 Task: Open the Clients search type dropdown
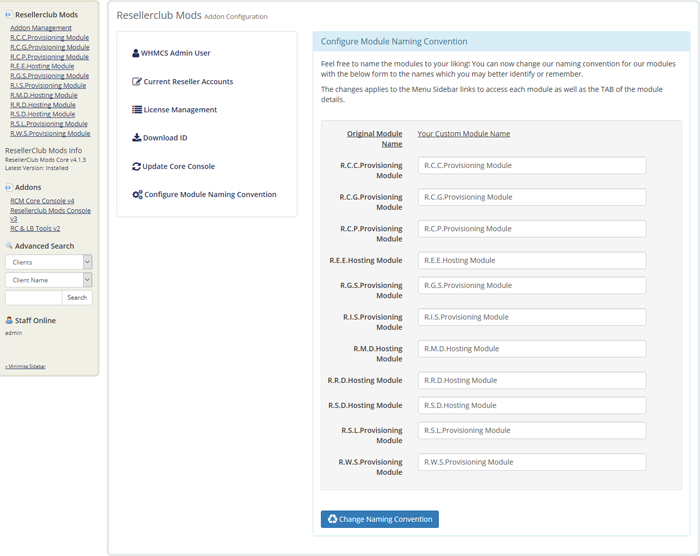49,262
